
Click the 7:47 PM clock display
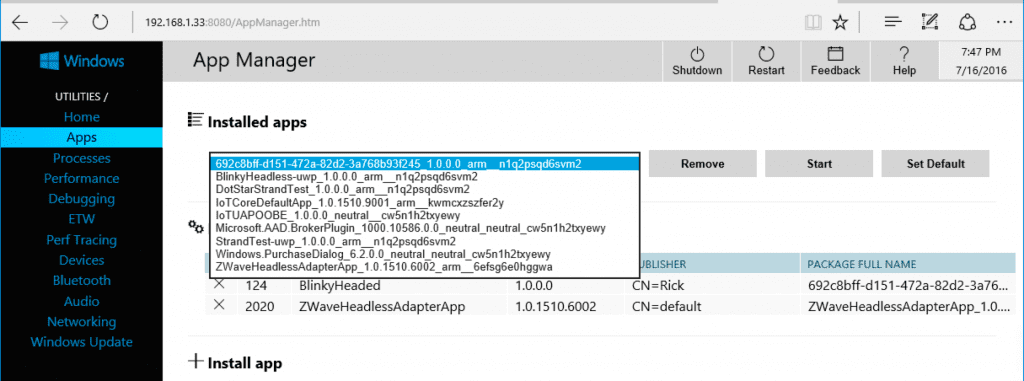pyautogui.click(x=981, y=52)
